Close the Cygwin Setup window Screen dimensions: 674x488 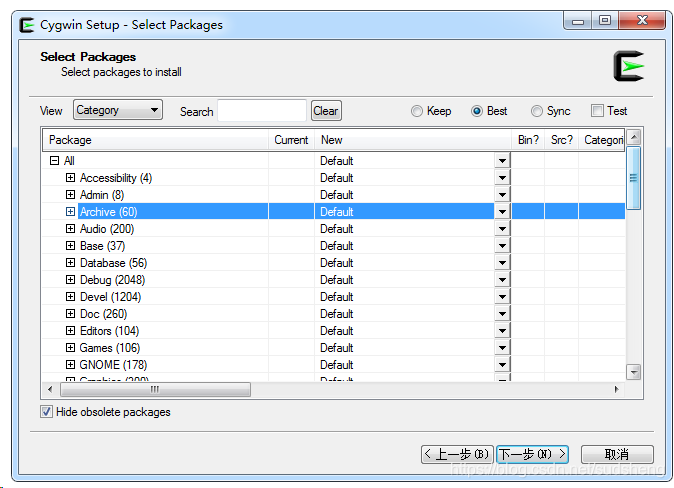click(642, 20)
